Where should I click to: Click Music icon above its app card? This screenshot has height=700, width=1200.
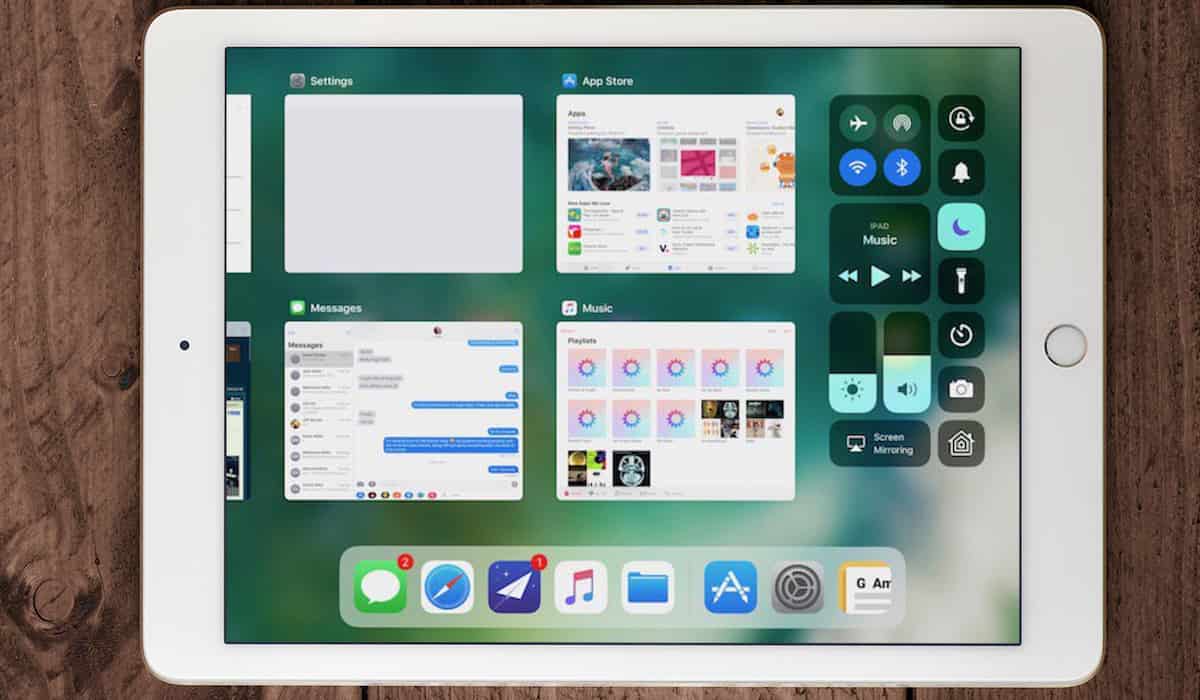pos(570,308)
